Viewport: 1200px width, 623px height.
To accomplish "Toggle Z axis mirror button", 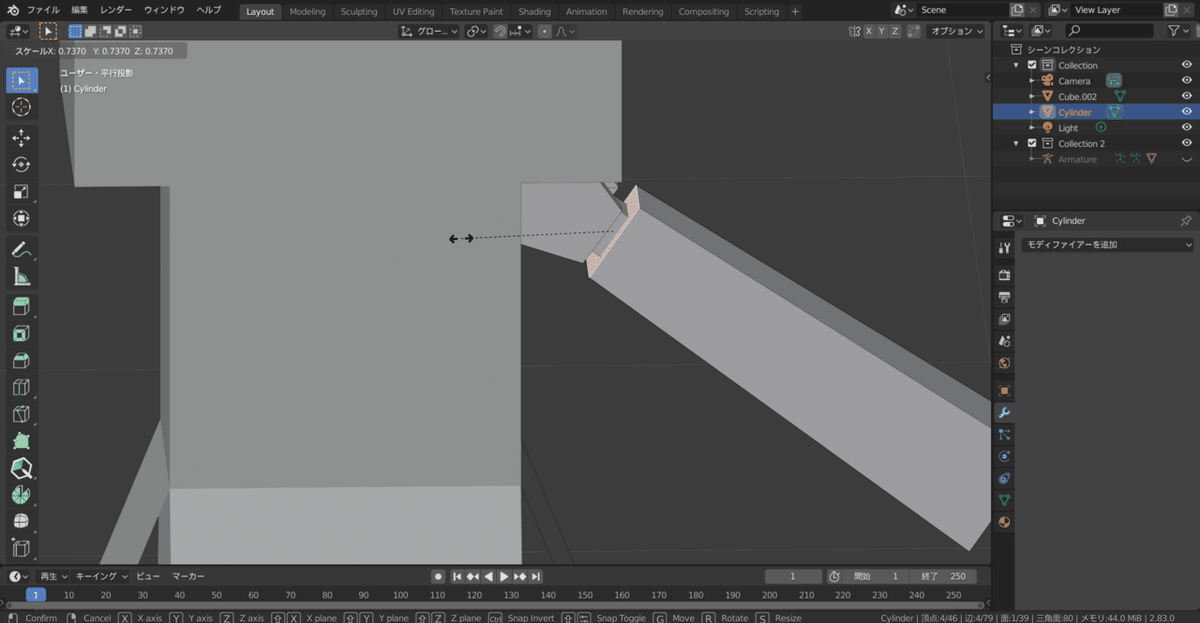I will (895, 31).
